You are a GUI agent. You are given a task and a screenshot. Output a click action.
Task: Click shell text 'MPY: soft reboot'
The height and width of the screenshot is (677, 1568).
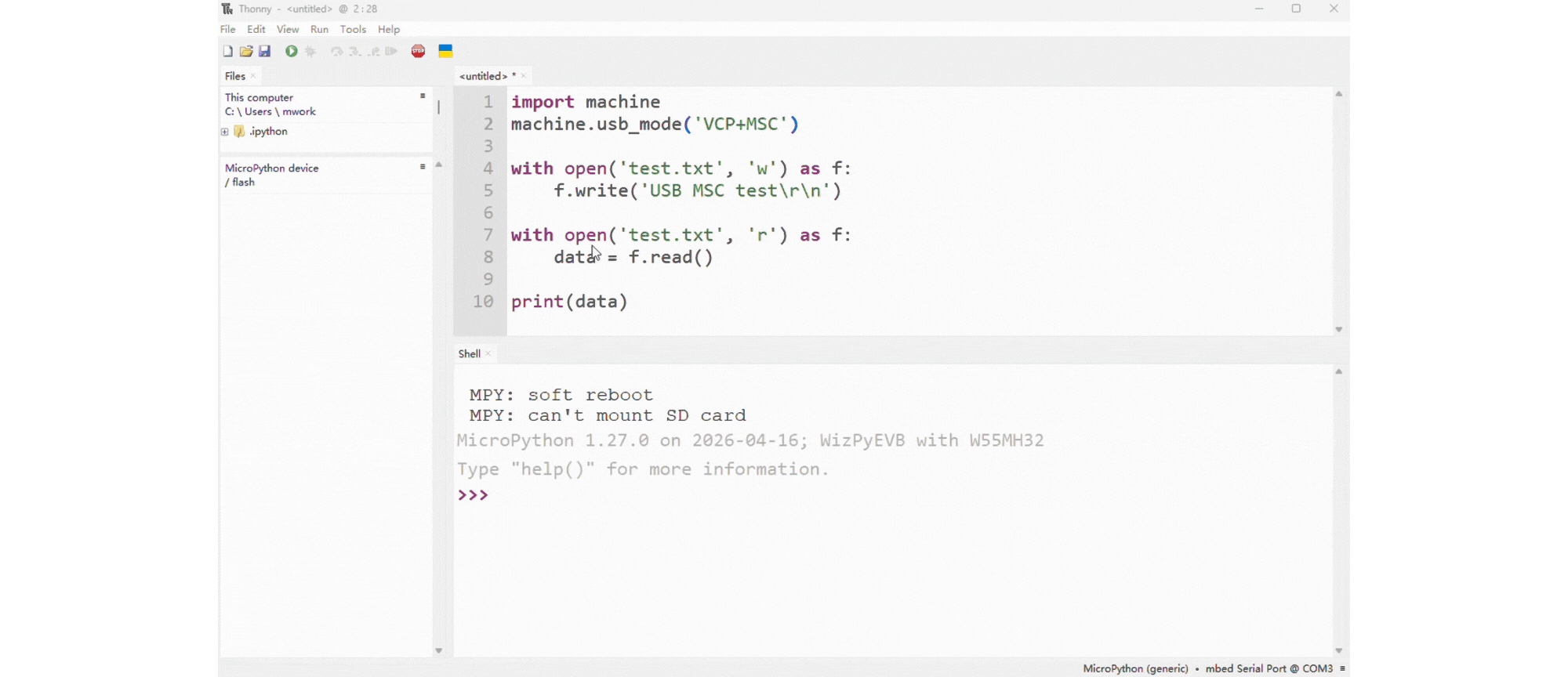click(x=561, y=395)
